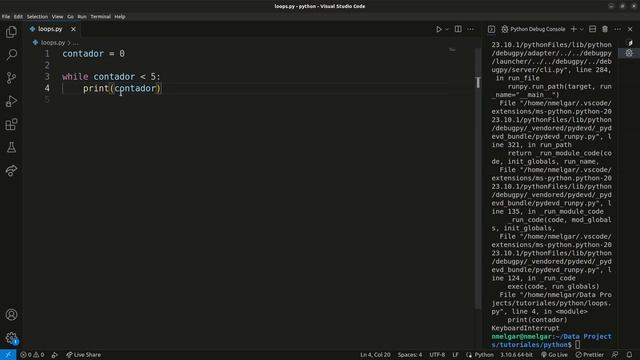
Task: Open the Explorer view in activity bar
Action: pyautogui.click(x=11, y=32)
